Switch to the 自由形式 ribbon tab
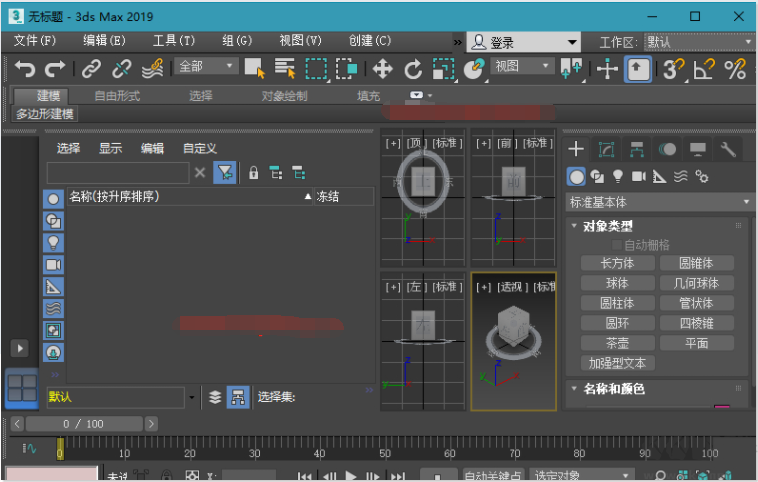This screenshot has width=758, height=482. tap(117, 96)
